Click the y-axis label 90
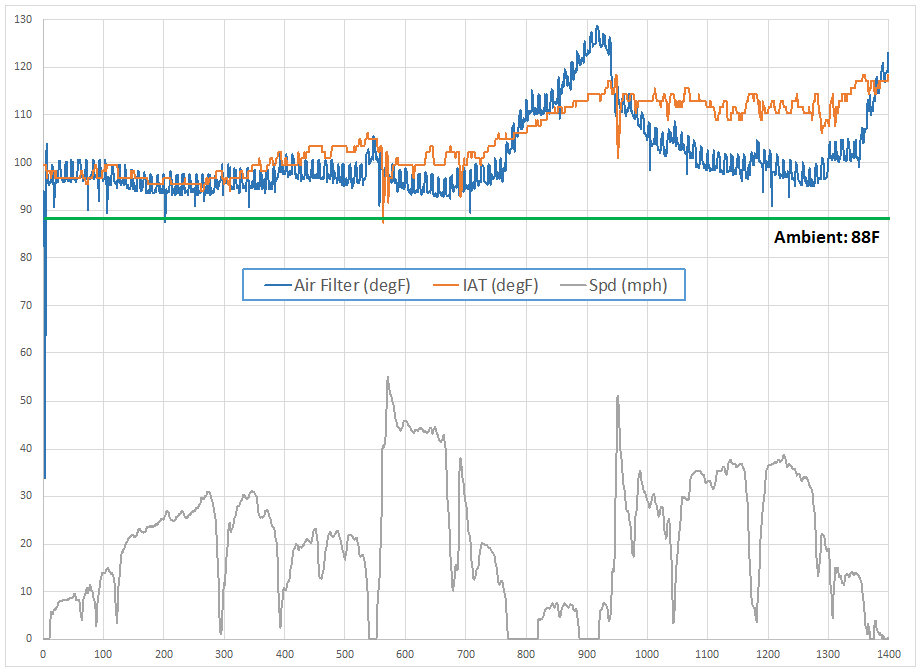The height and width of the screenshot is (671, 920). [x=24, y=210]
